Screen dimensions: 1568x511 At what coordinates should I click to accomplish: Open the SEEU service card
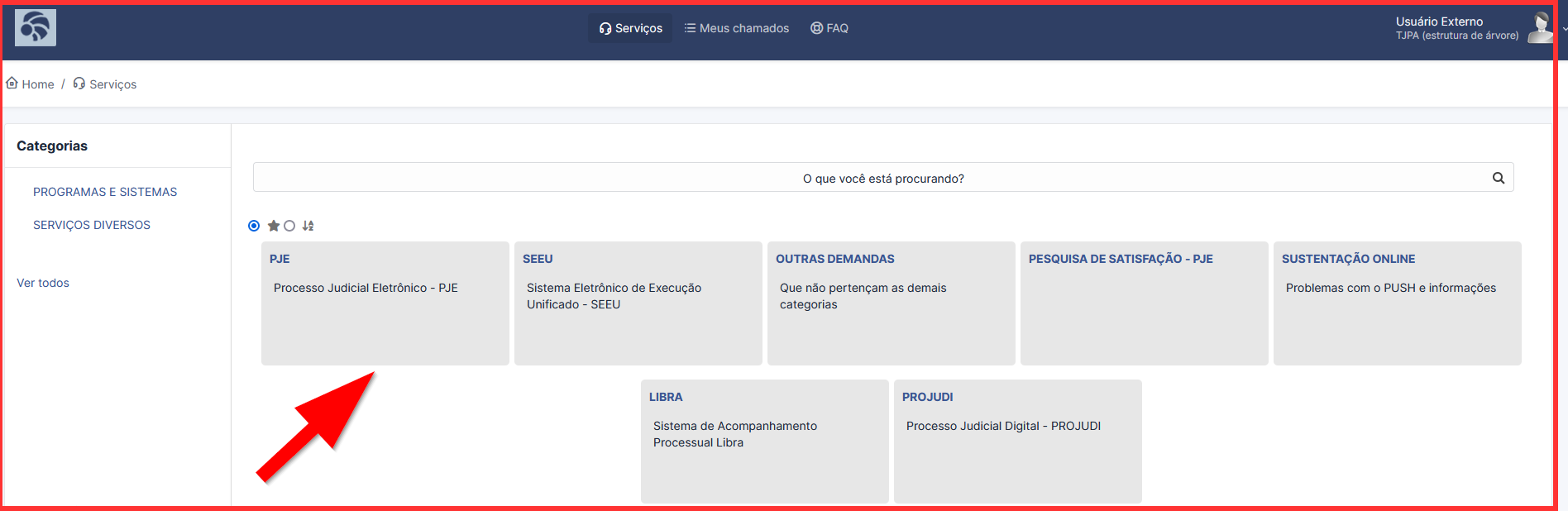[x=638, y=303]
